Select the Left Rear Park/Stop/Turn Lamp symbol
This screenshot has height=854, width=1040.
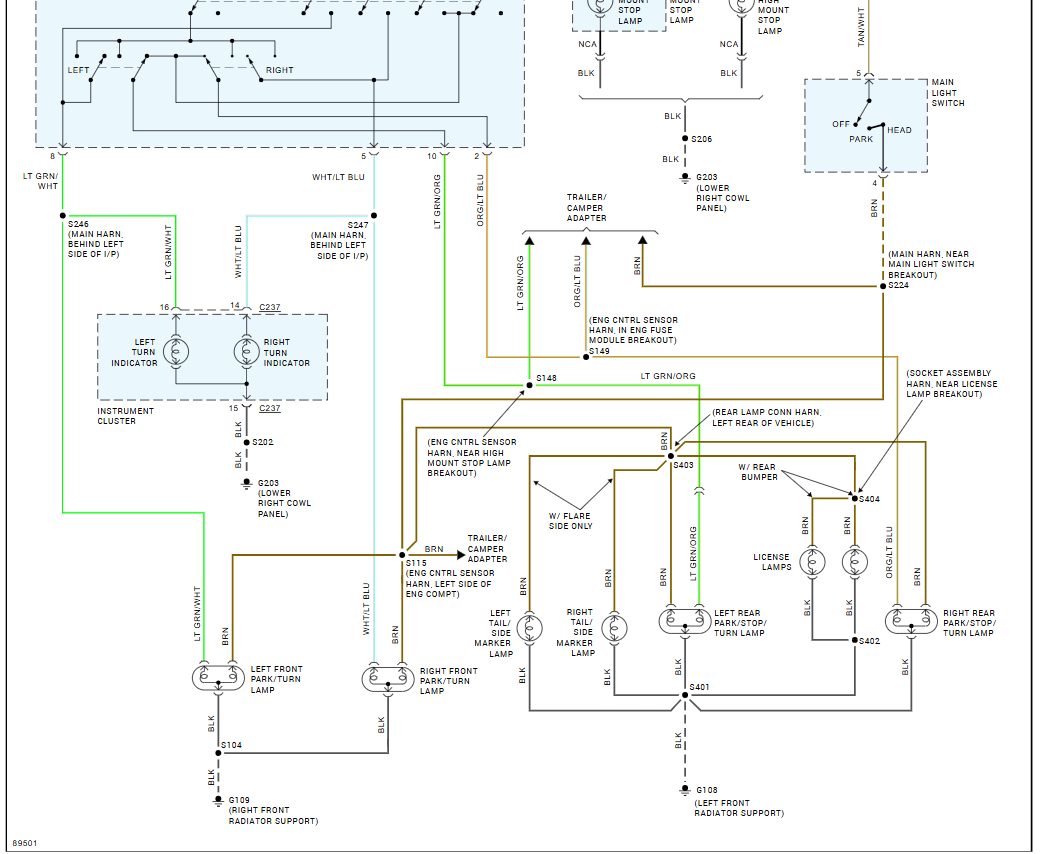point(685,621)
